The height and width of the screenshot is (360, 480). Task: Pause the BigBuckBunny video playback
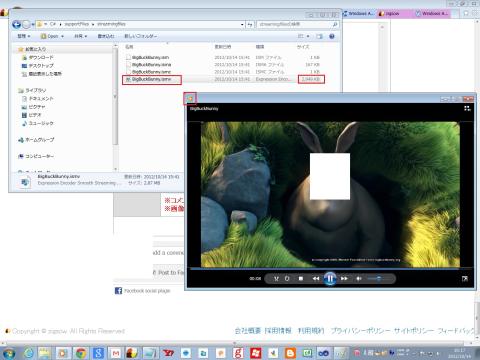tap(330, 278)
